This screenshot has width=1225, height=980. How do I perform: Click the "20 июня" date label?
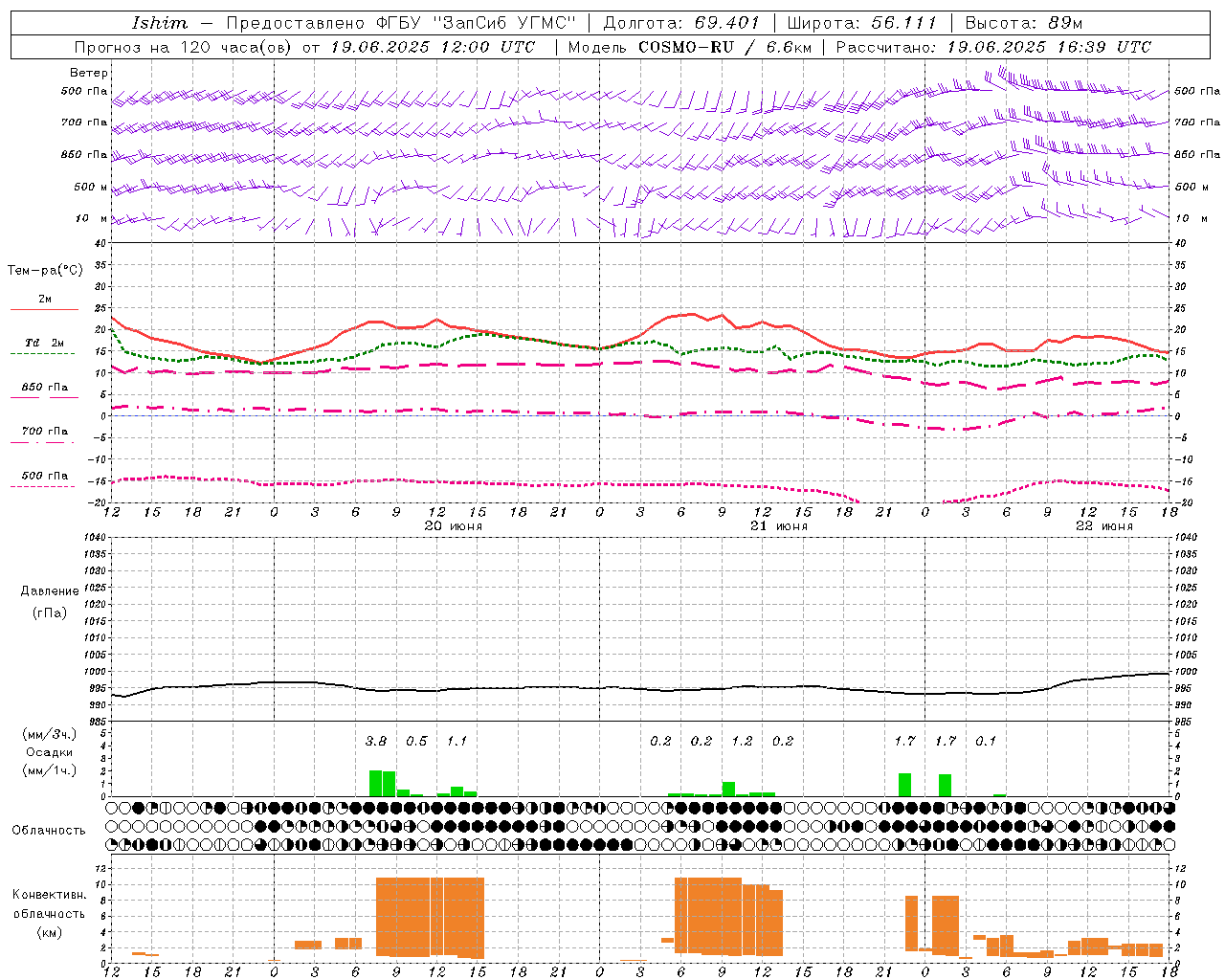tap(454, 526)
